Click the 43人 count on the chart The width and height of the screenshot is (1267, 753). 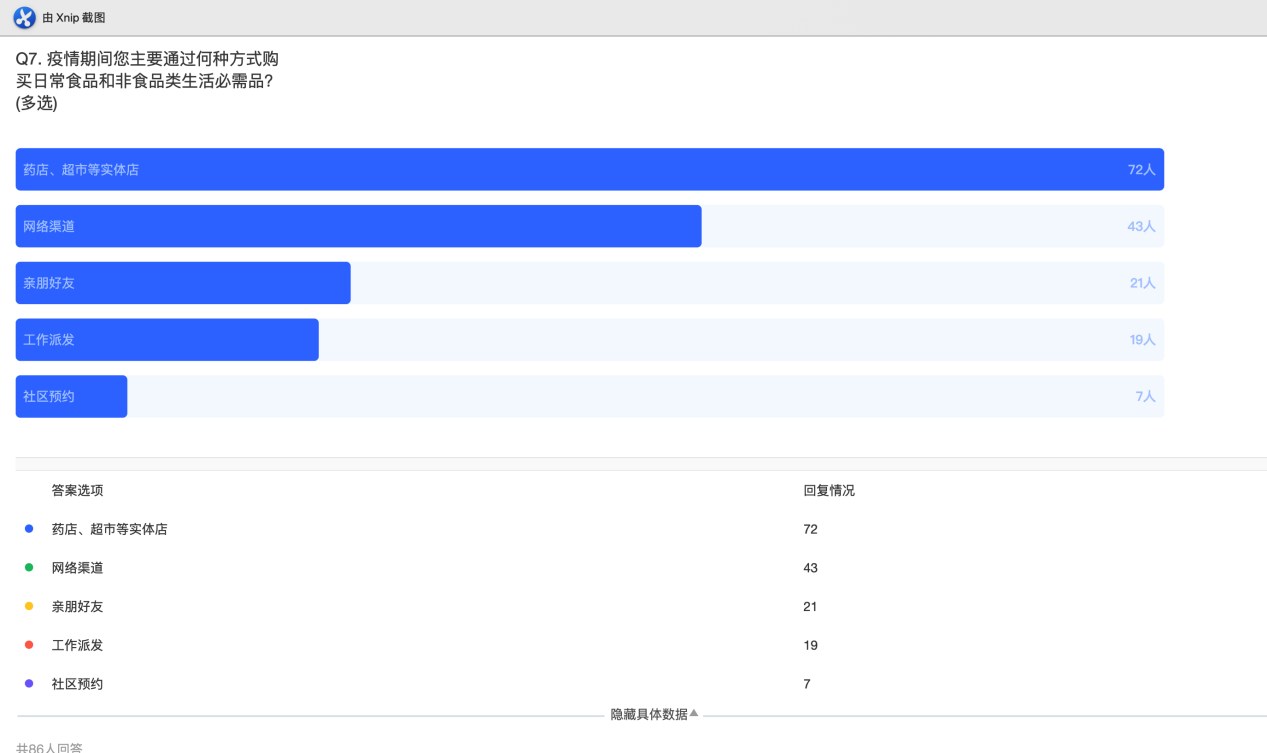tap(1141, 227)
